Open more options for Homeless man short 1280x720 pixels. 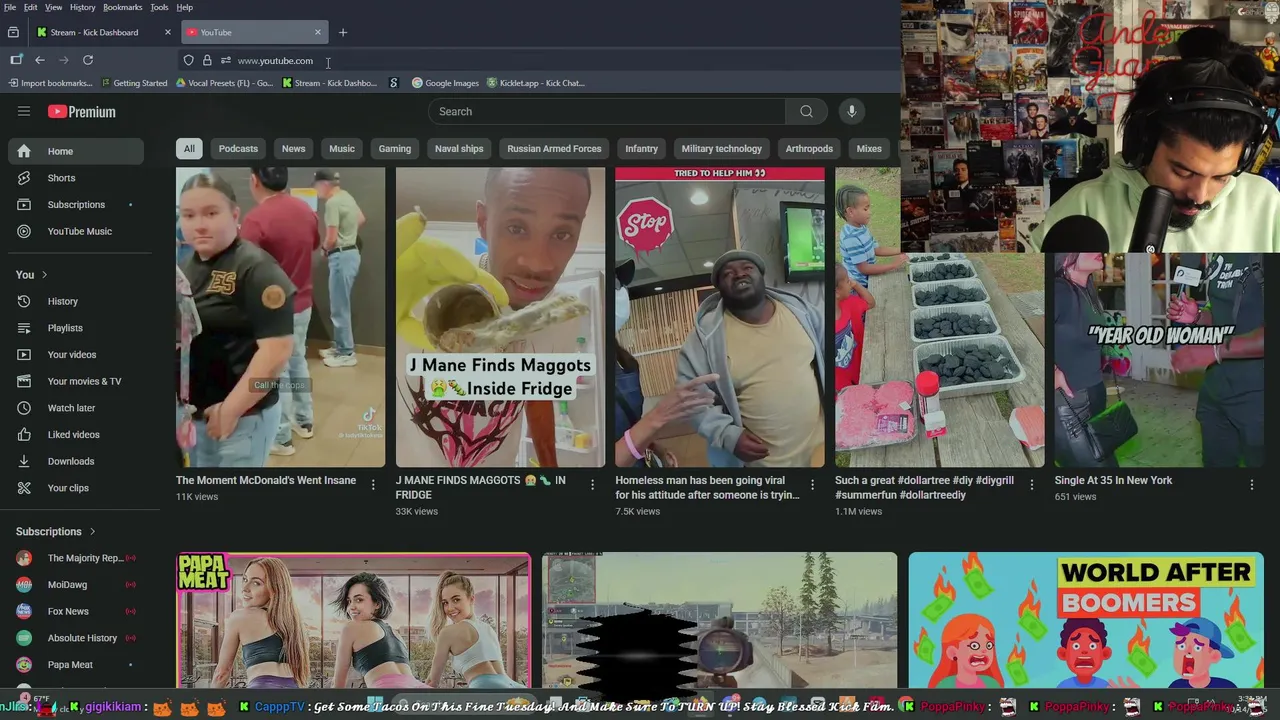812,484
